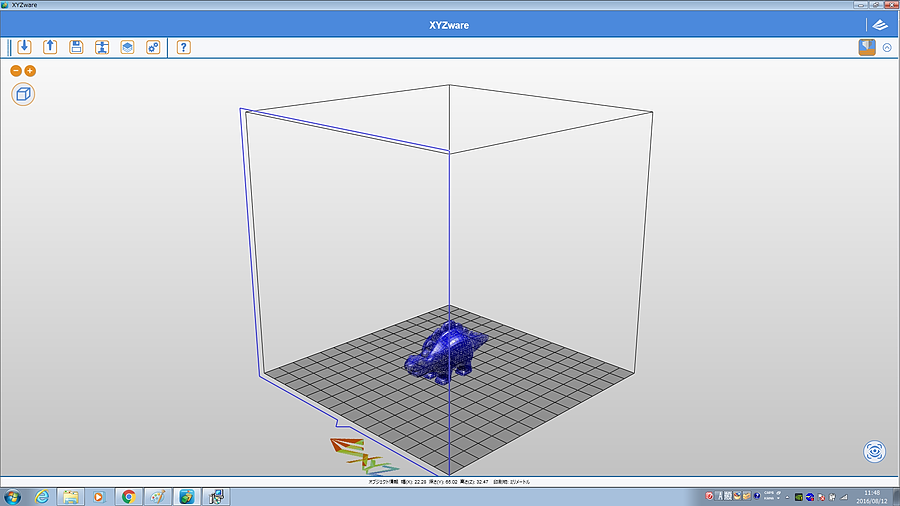Click the colored XYZ axis indicator
Image resolution: width=900 pixels, height=506 pixels.
[360, 455]
